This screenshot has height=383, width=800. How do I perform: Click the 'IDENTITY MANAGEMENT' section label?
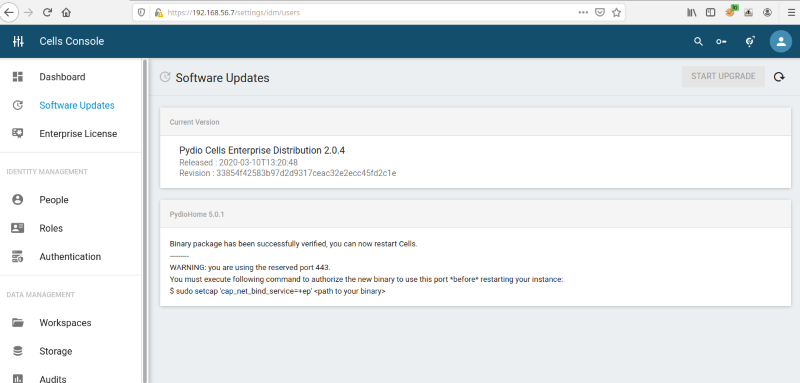(47, 172)
